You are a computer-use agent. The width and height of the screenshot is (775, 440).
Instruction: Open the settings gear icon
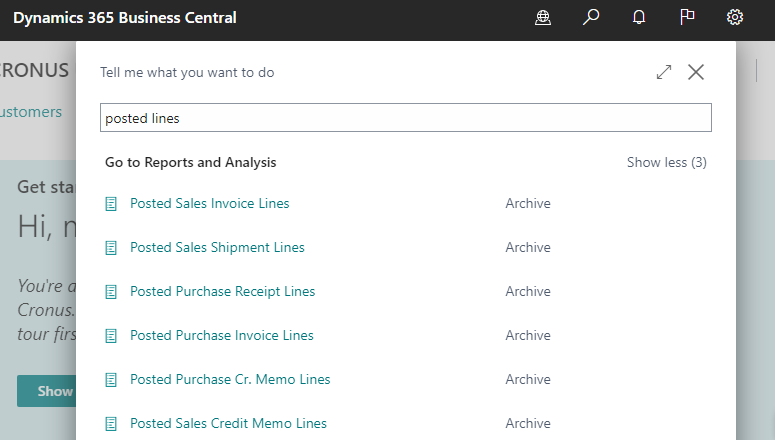click(x=735, y=17)
